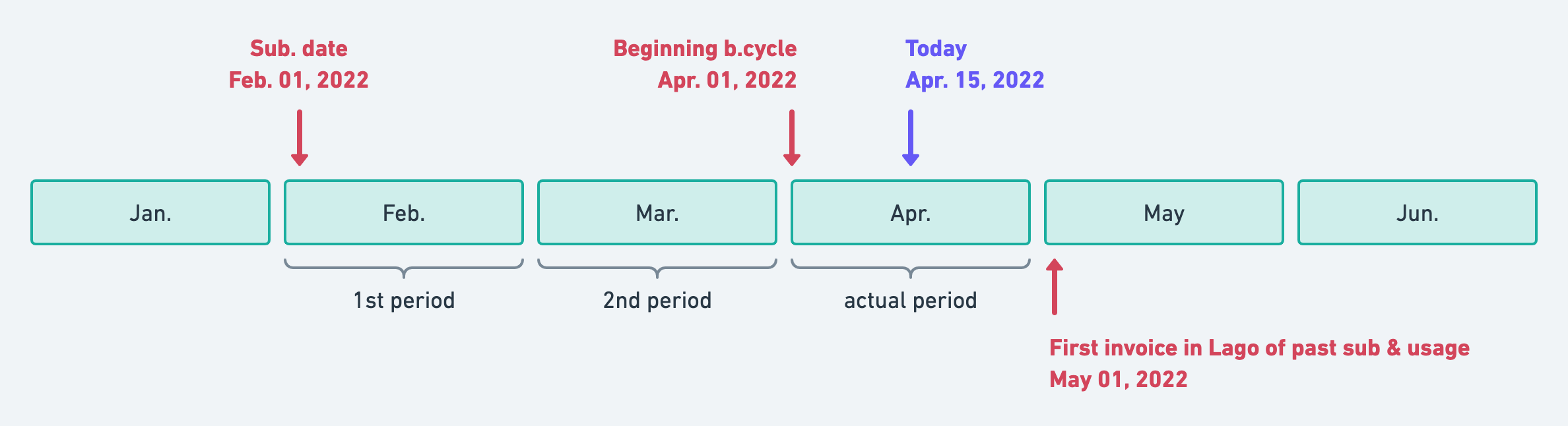
Task: Select the May month block
Action: [1164, 212]
